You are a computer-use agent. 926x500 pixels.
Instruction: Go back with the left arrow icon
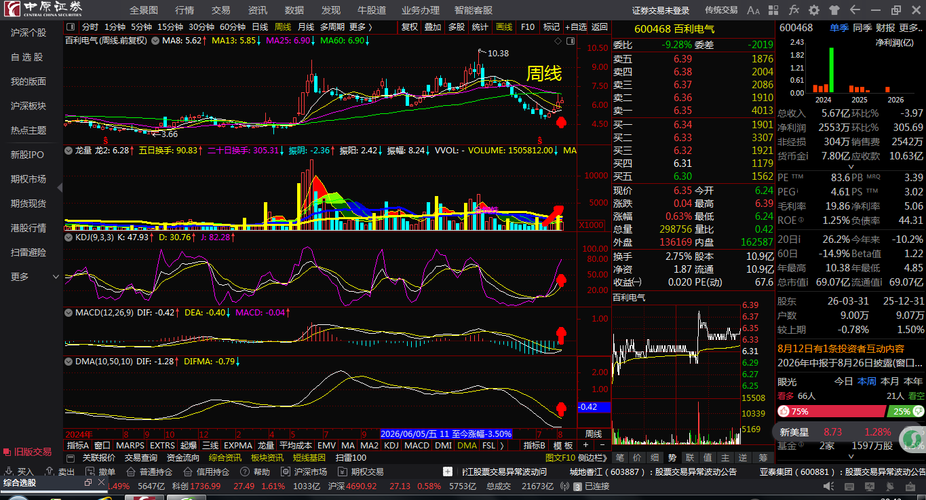coord(855,10)
